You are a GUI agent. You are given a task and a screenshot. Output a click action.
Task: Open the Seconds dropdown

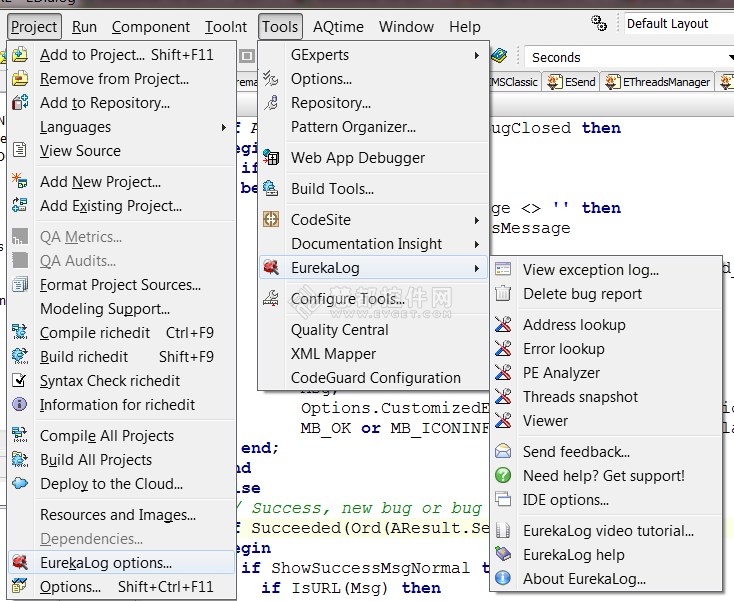pyautogui.click(x=730, y=57)
